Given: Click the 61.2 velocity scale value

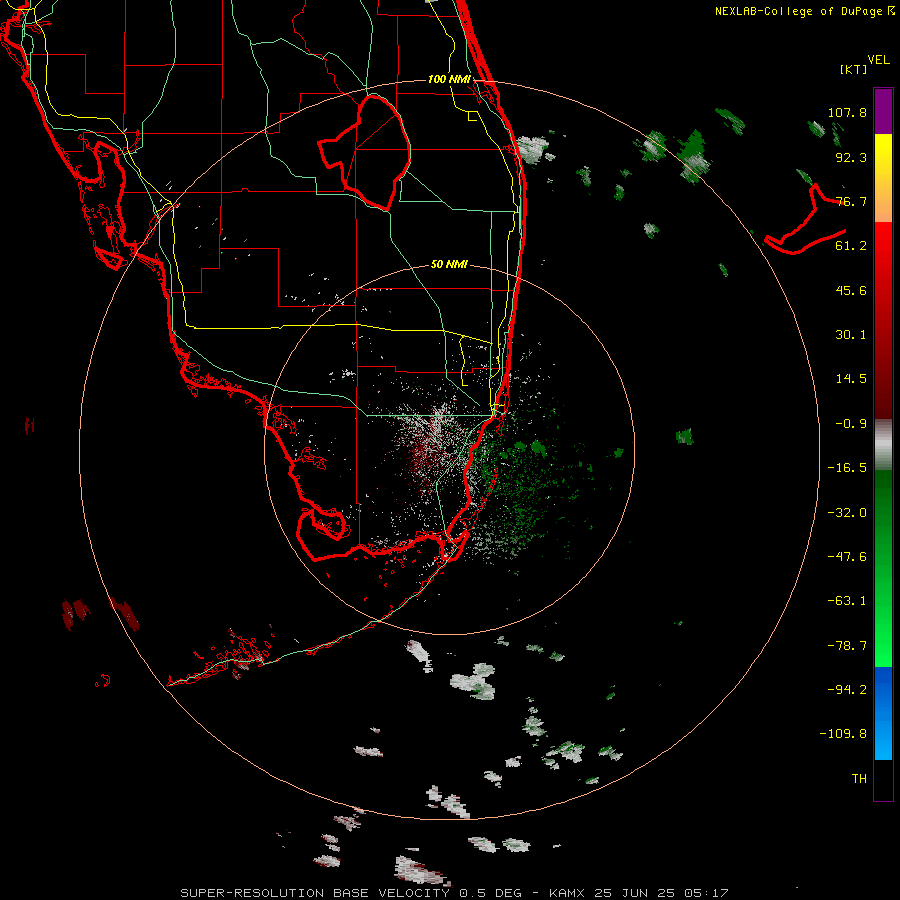Looking at the screenshot, I should [x=851, y=246].
